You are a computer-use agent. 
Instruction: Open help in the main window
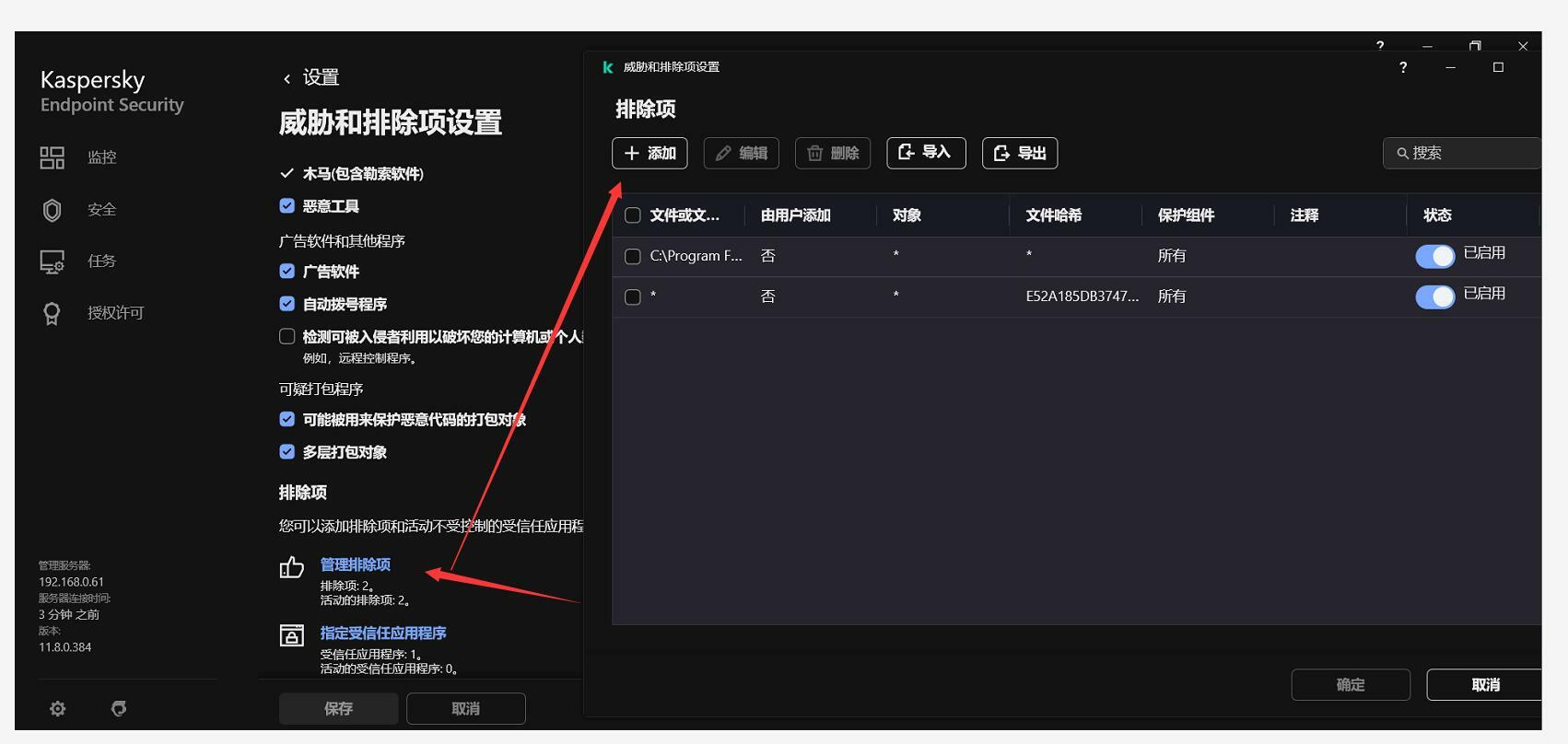(x=1380, y=45)
